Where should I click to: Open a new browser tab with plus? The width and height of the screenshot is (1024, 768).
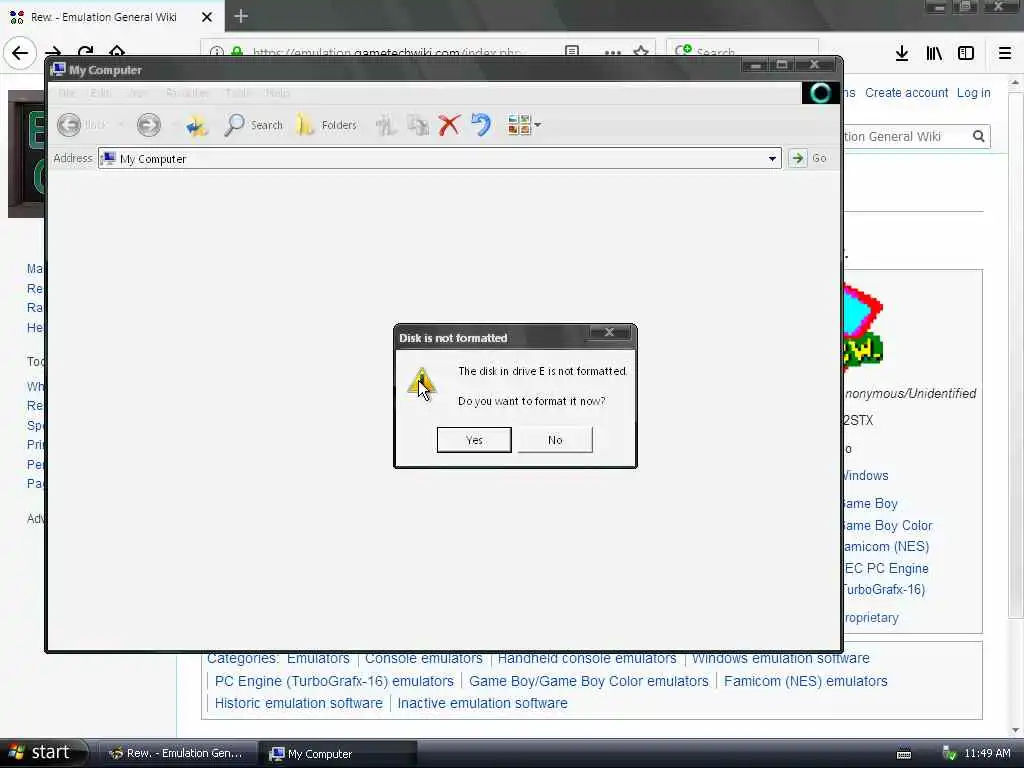[241, 16]
